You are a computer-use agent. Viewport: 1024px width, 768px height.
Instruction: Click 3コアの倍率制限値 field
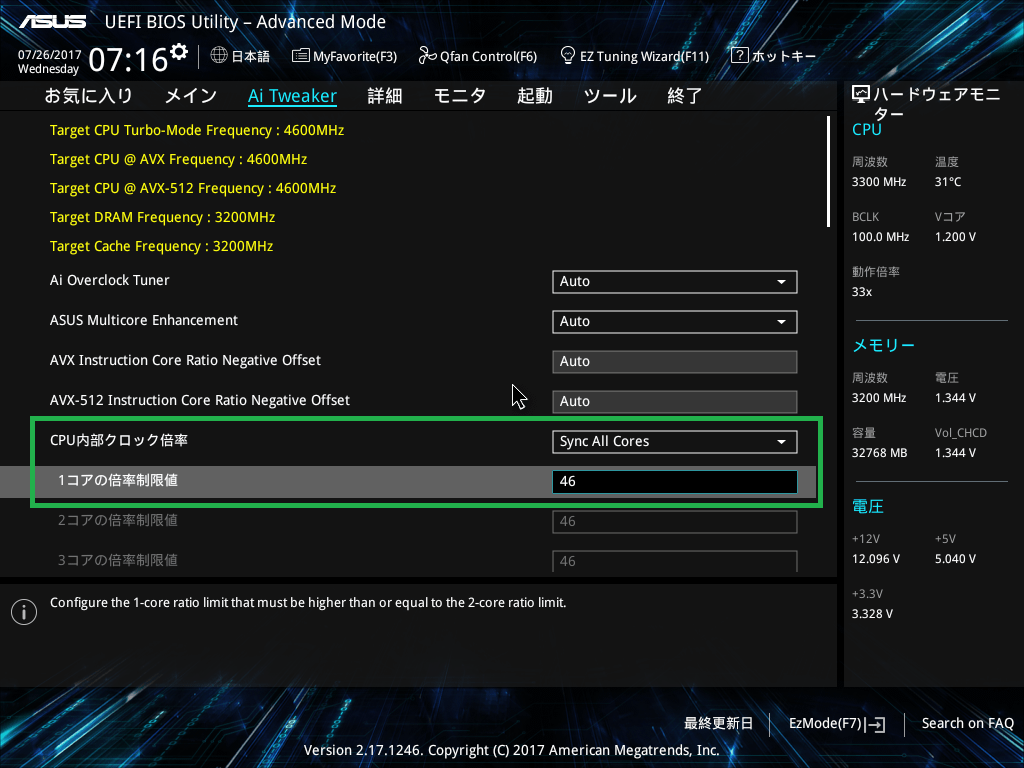tap(675, 560)
